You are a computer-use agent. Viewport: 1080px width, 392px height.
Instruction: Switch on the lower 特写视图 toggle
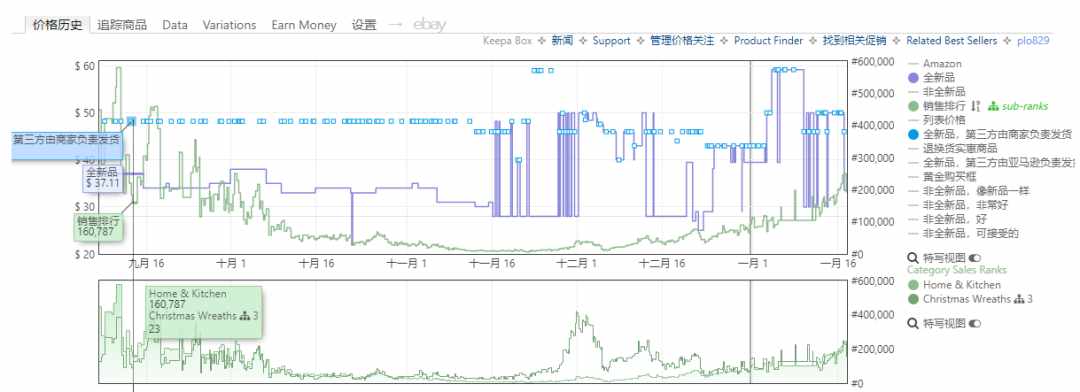(x=974, y=323)
